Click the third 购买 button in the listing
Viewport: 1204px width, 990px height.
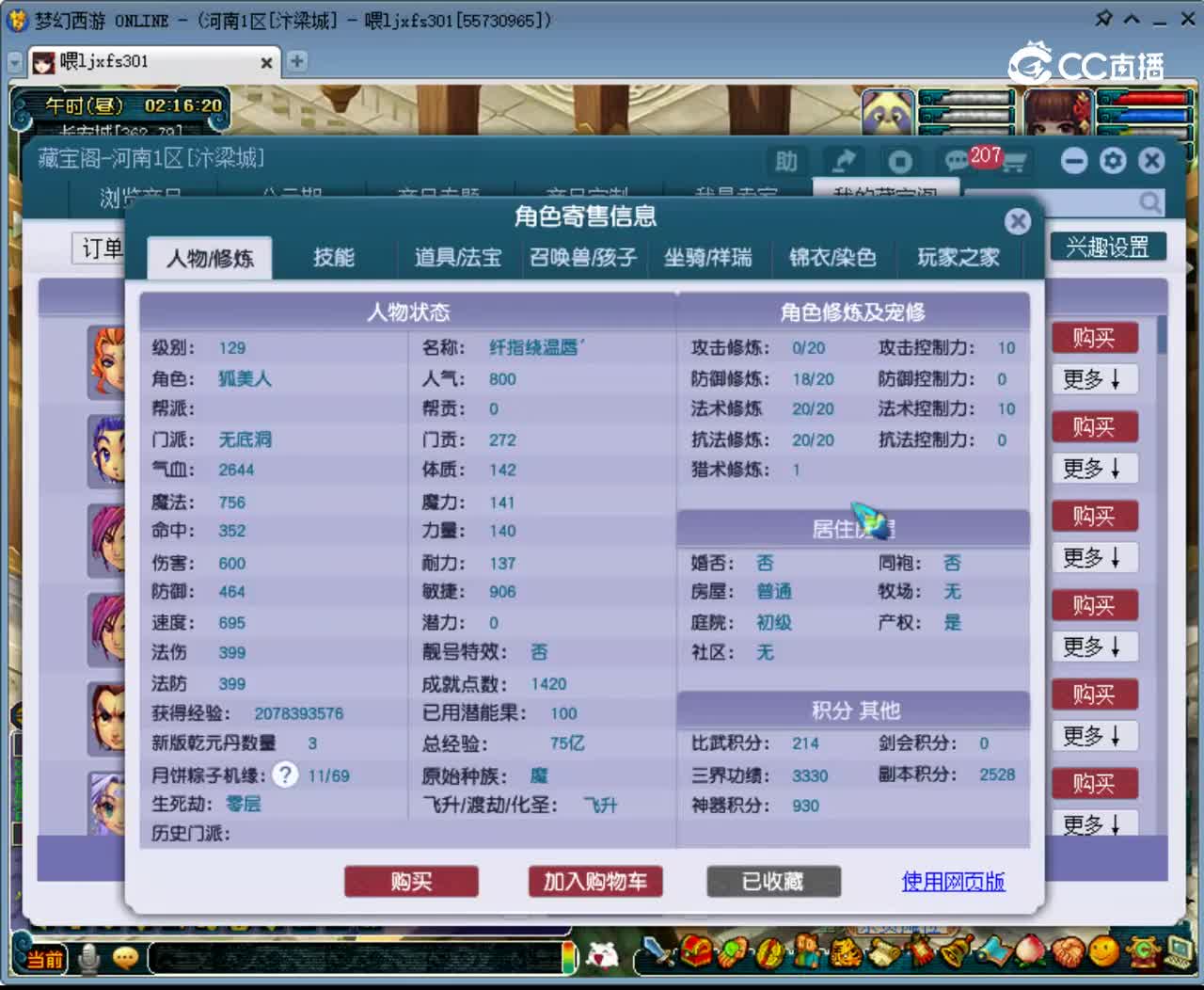pyautogui.click(x=1094, y=516)
